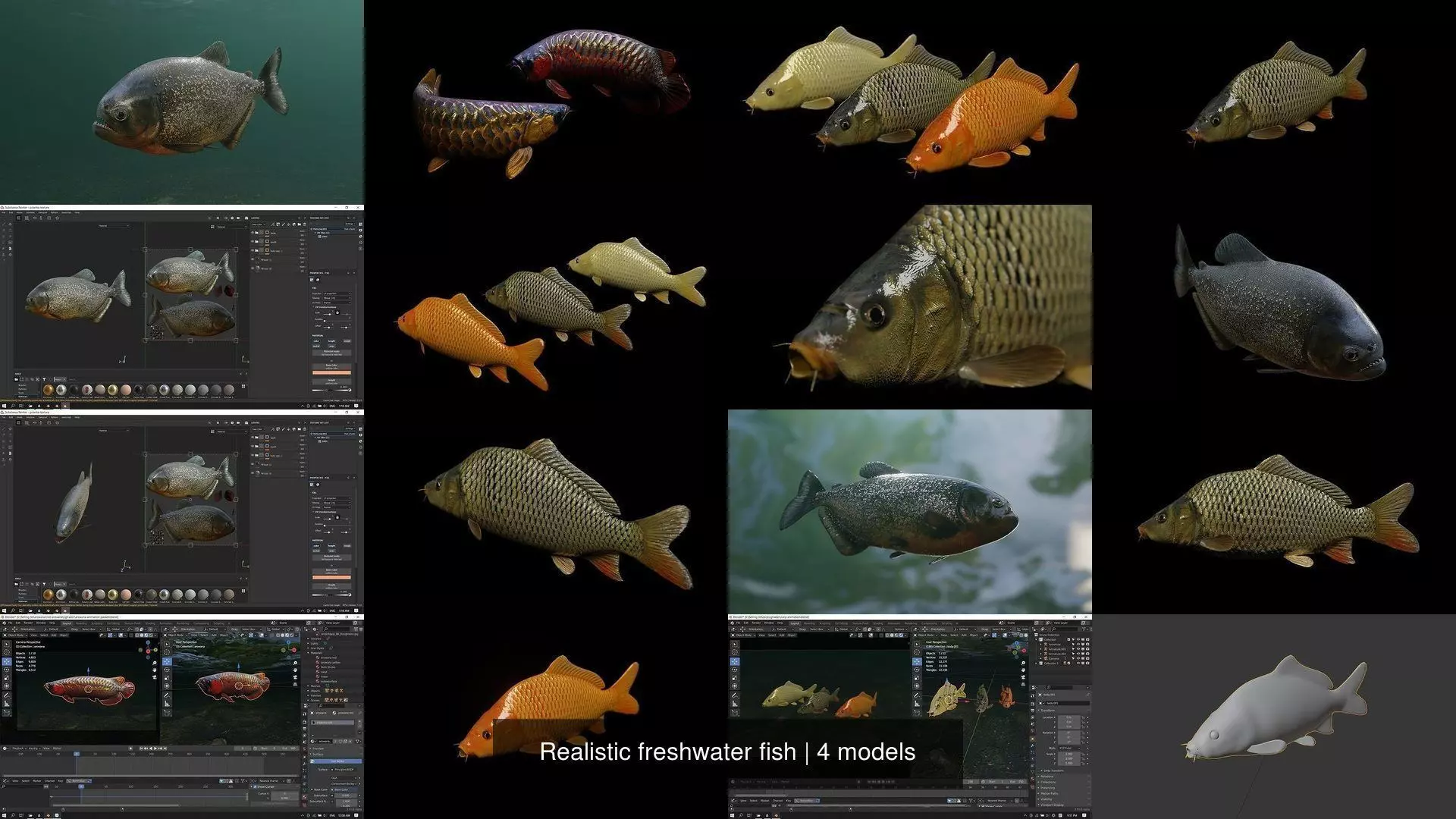Viewport: 1456px width, 819px height.
Task: Click zoom magnifier in carp Blender perspective viewport
Action: 1023,662
